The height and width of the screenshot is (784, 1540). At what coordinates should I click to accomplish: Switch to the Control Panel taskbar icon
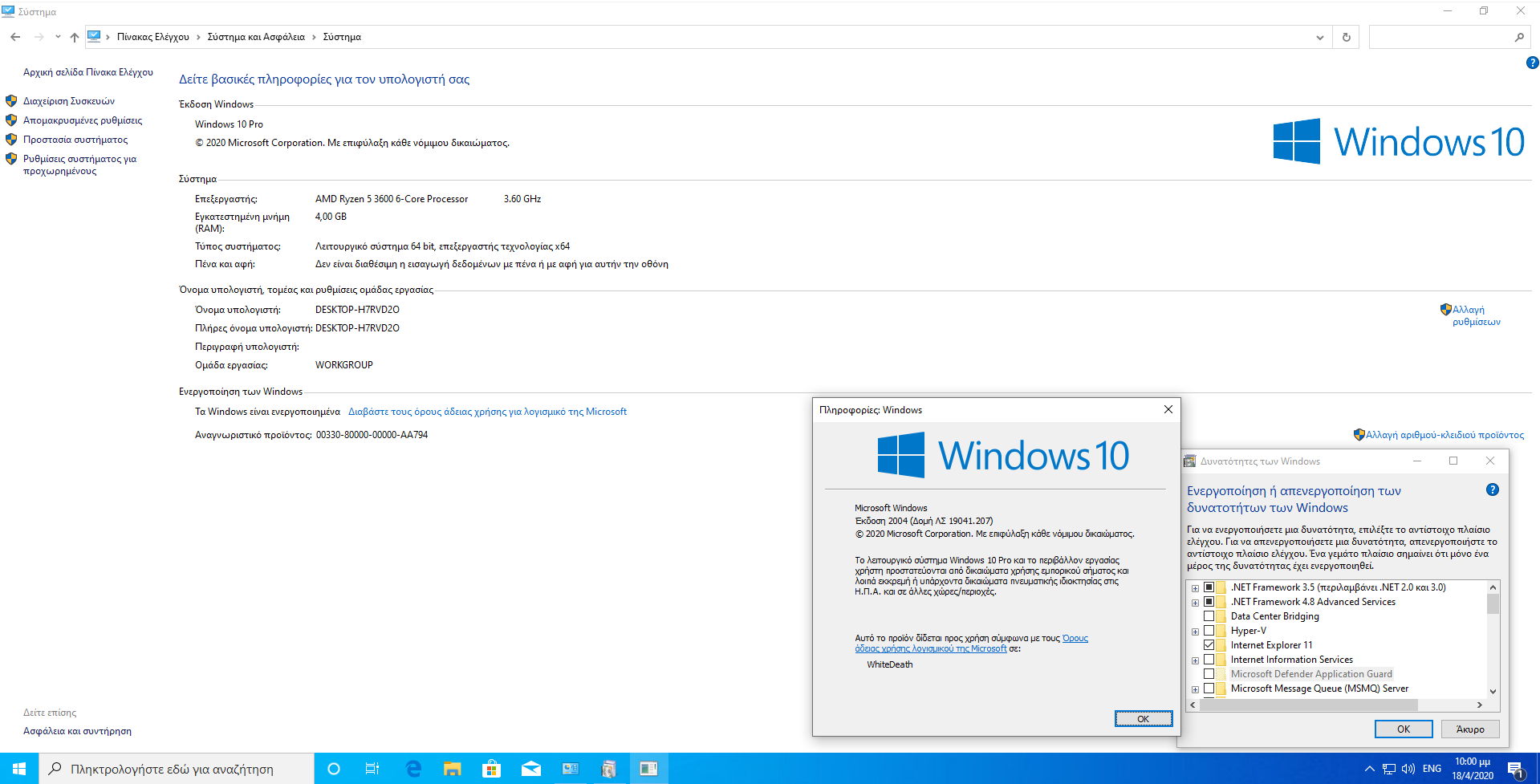coord(570,769)
